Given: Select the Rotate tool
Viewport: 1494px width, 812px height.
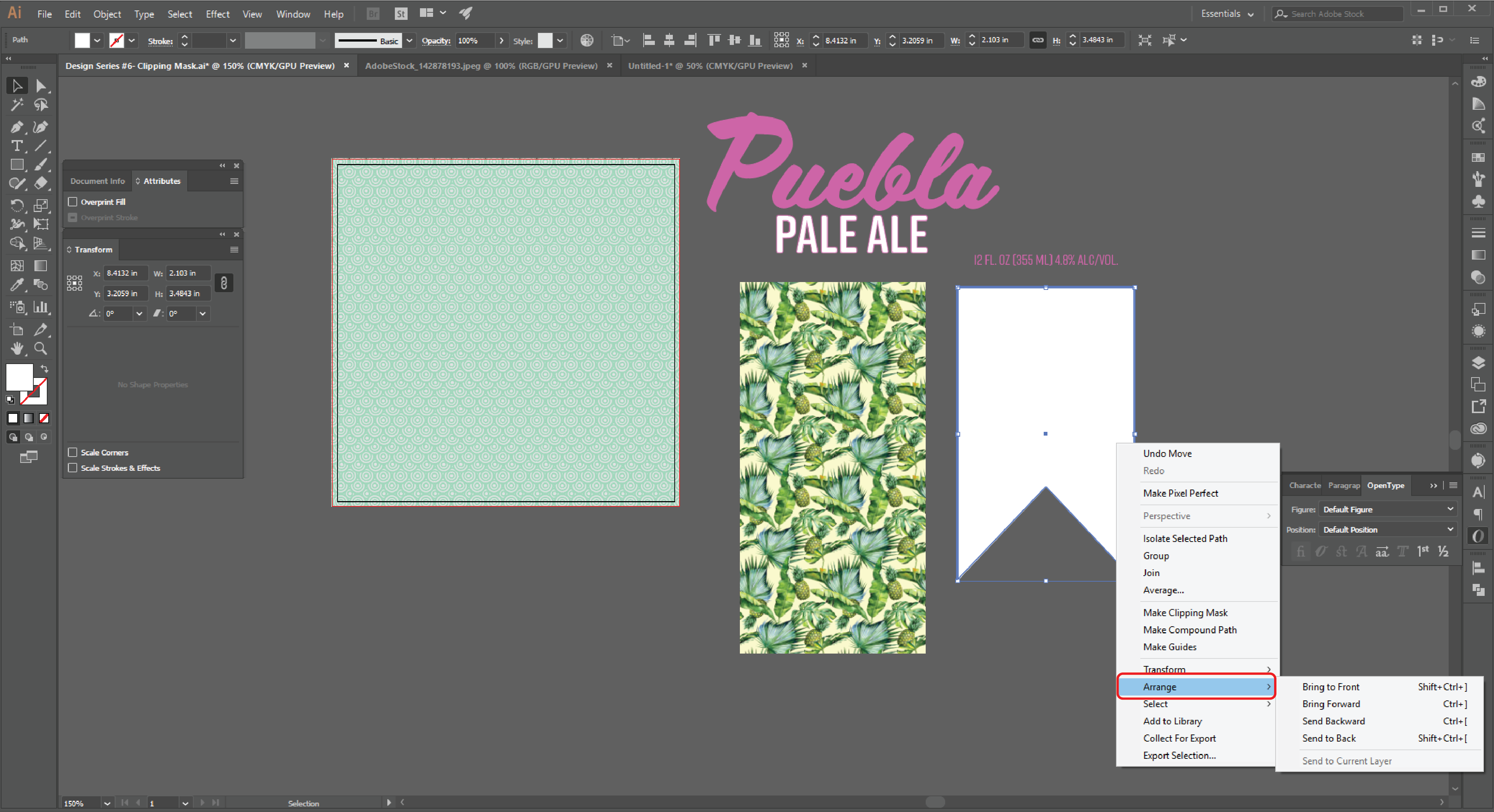Looking at the screenshot, I should click(x=17, y=205).
